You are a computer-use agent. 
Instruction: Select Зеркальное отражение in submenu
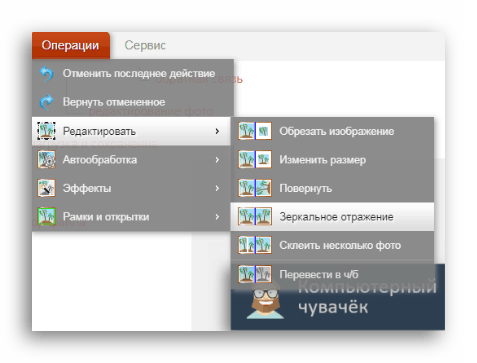pyautogui.click(x=332, y=217)
